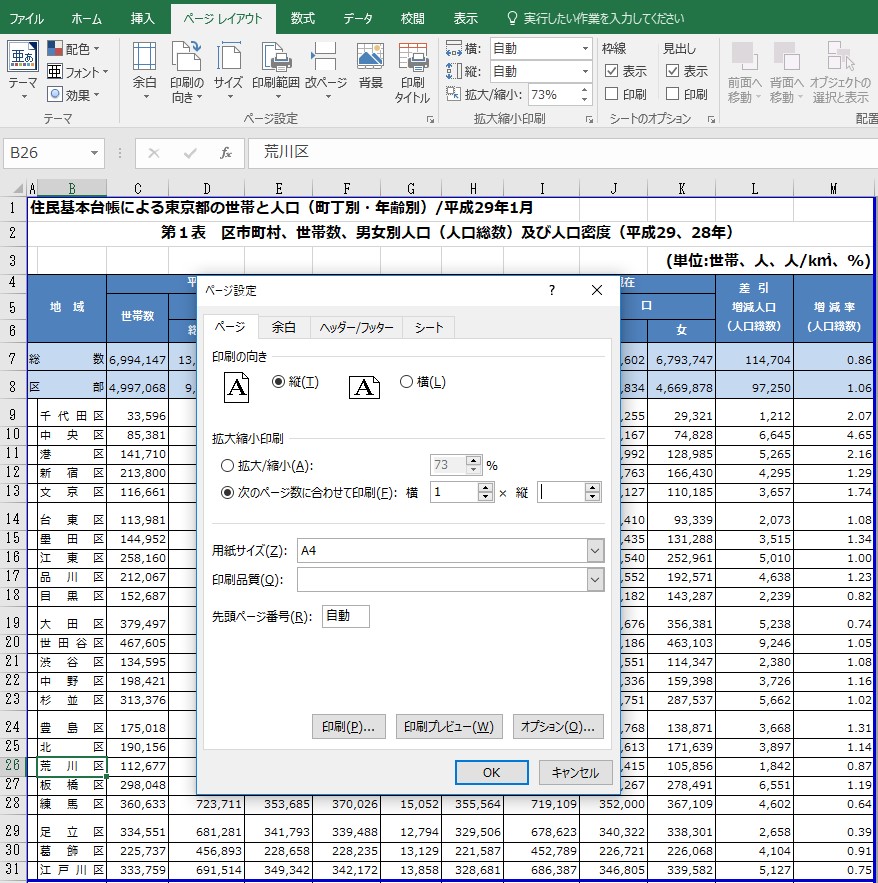
Task: Uncheck the 見出し 表示 checkbox
Action: coord(672,71)
